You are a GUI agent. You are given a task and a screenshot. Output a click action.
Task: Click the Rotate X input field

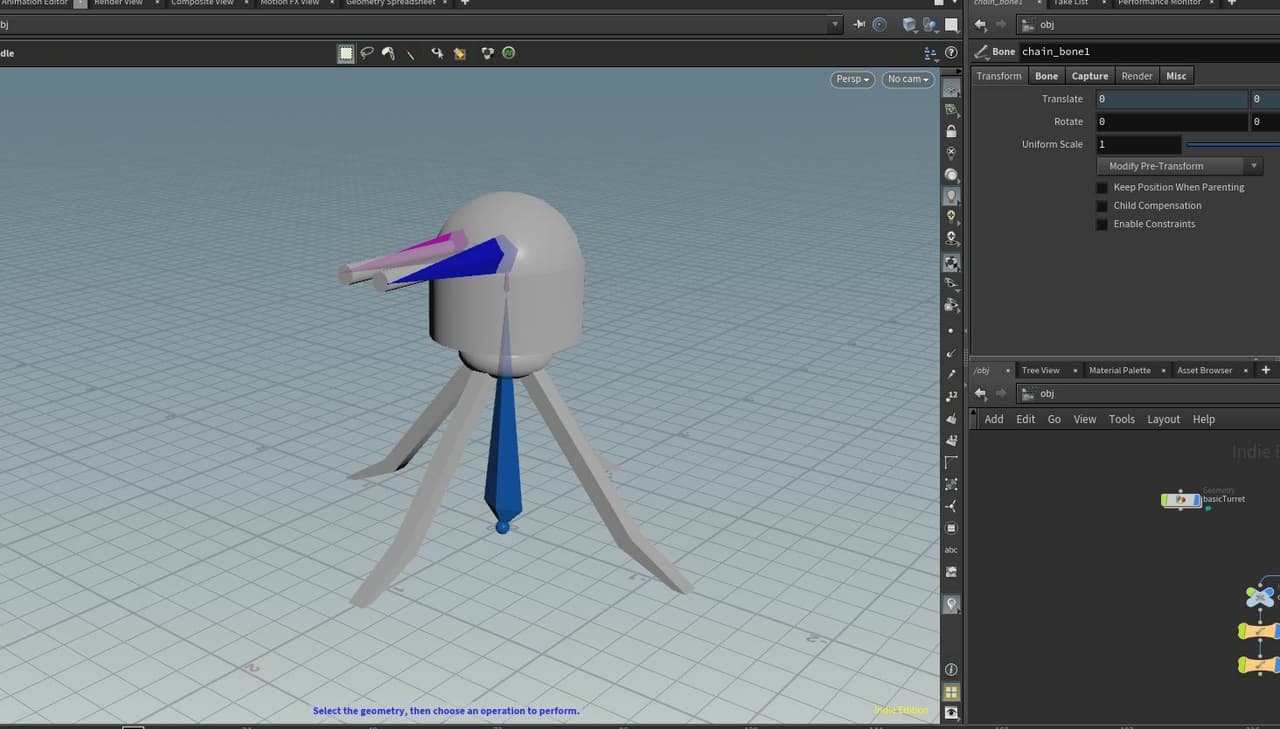click(x=1171, y=121)
